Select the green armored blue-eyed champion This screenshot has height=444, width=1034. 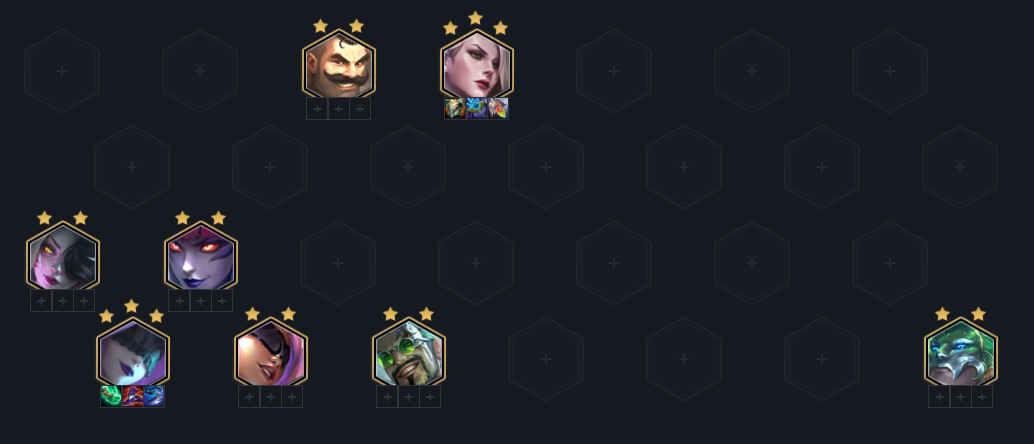[960, 354]
